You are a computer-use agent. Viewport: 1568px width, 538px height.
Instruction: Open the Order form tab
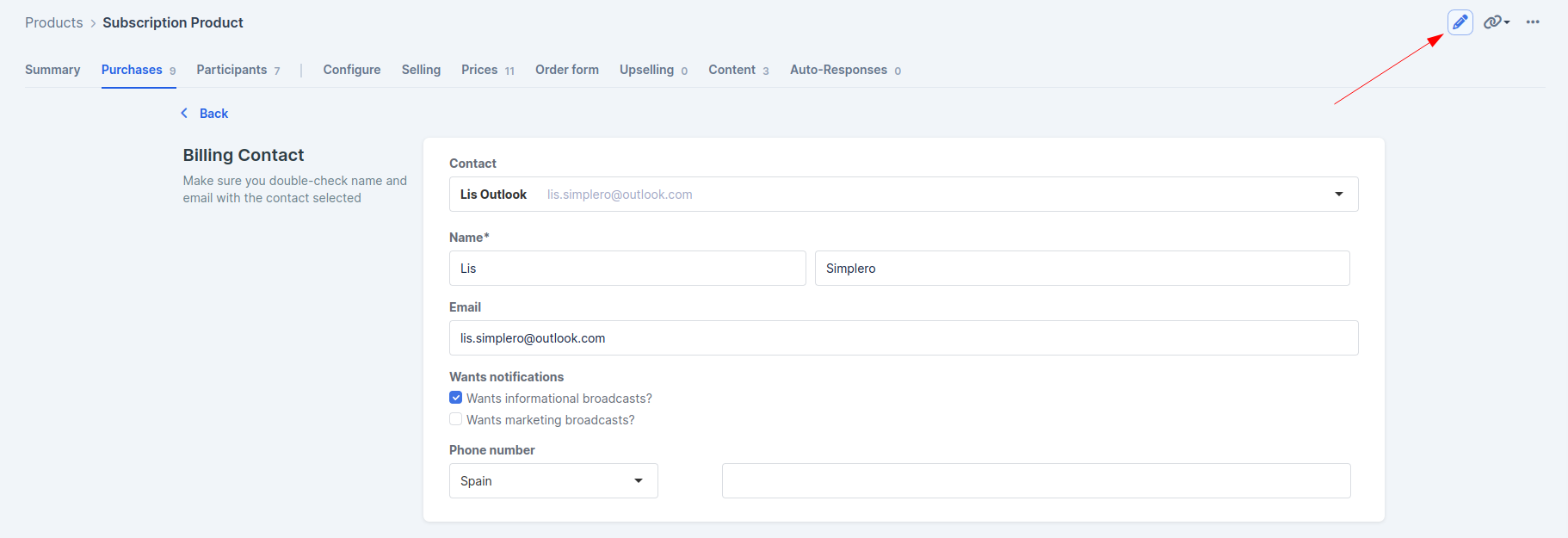pyautogui.click(x=567, y=70)
